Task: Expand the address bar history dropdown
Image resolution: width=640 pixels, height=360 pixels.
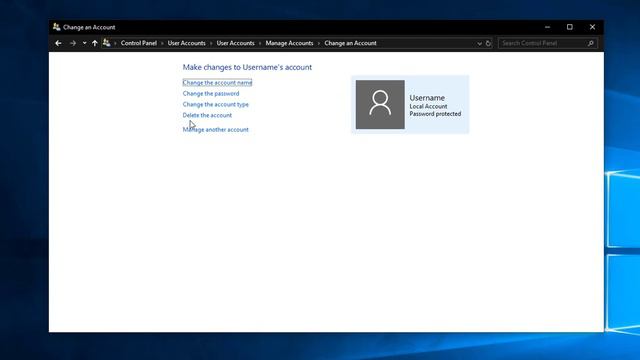Action: pyautogui.click(x=479, y=43)
